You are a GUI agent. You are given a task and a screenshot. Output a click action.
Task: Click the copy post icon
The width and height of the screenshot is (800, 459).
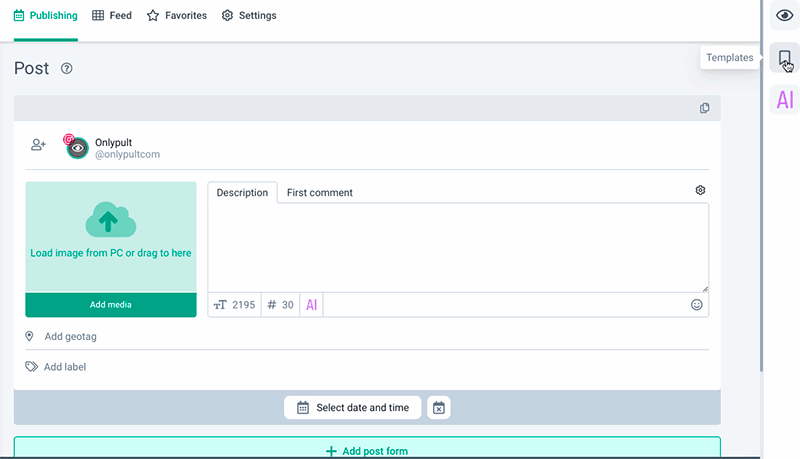click(705, 108)
